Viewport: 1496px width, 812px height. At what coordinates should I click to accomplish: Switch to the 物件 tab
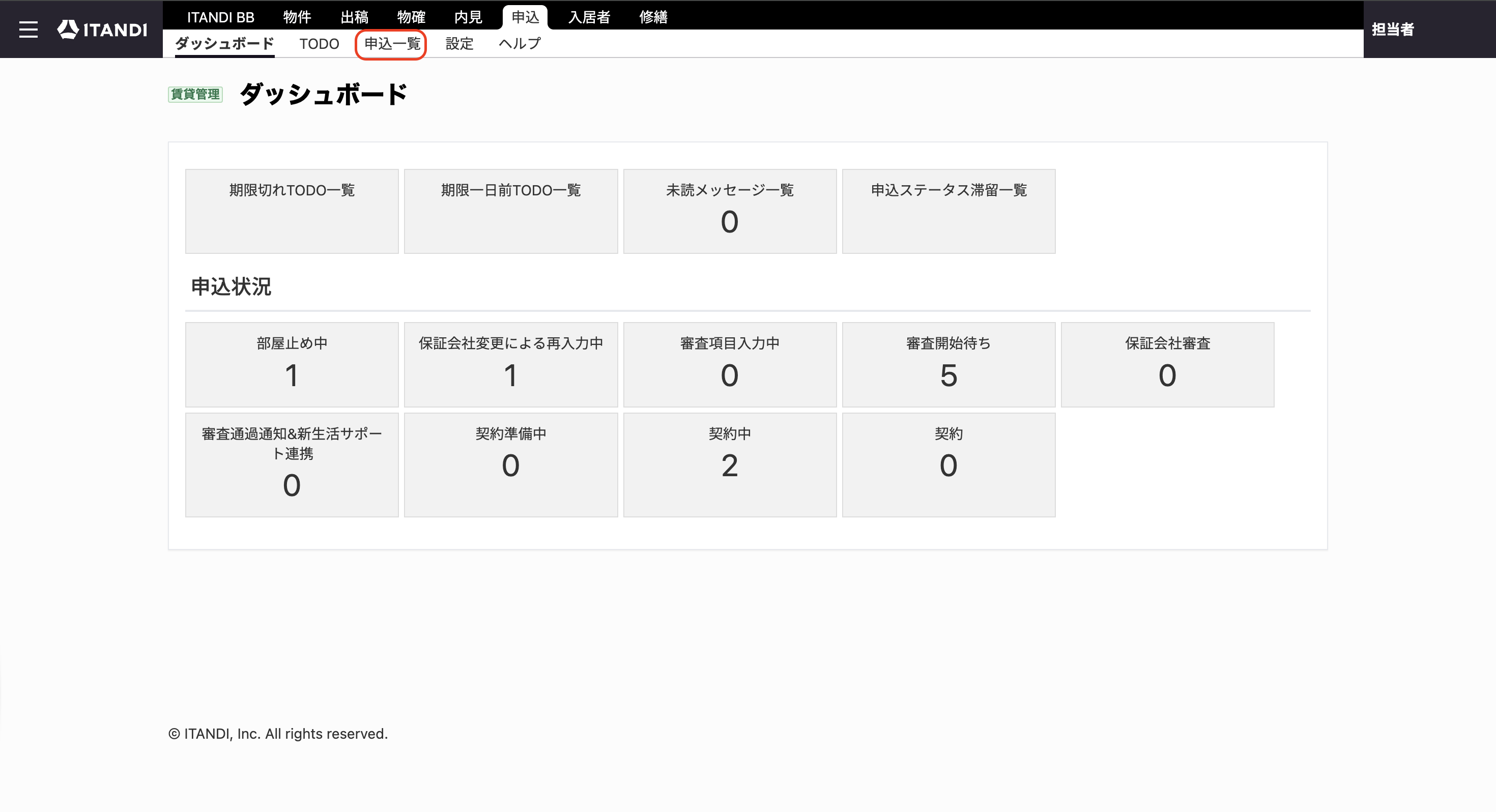[297, 17]
